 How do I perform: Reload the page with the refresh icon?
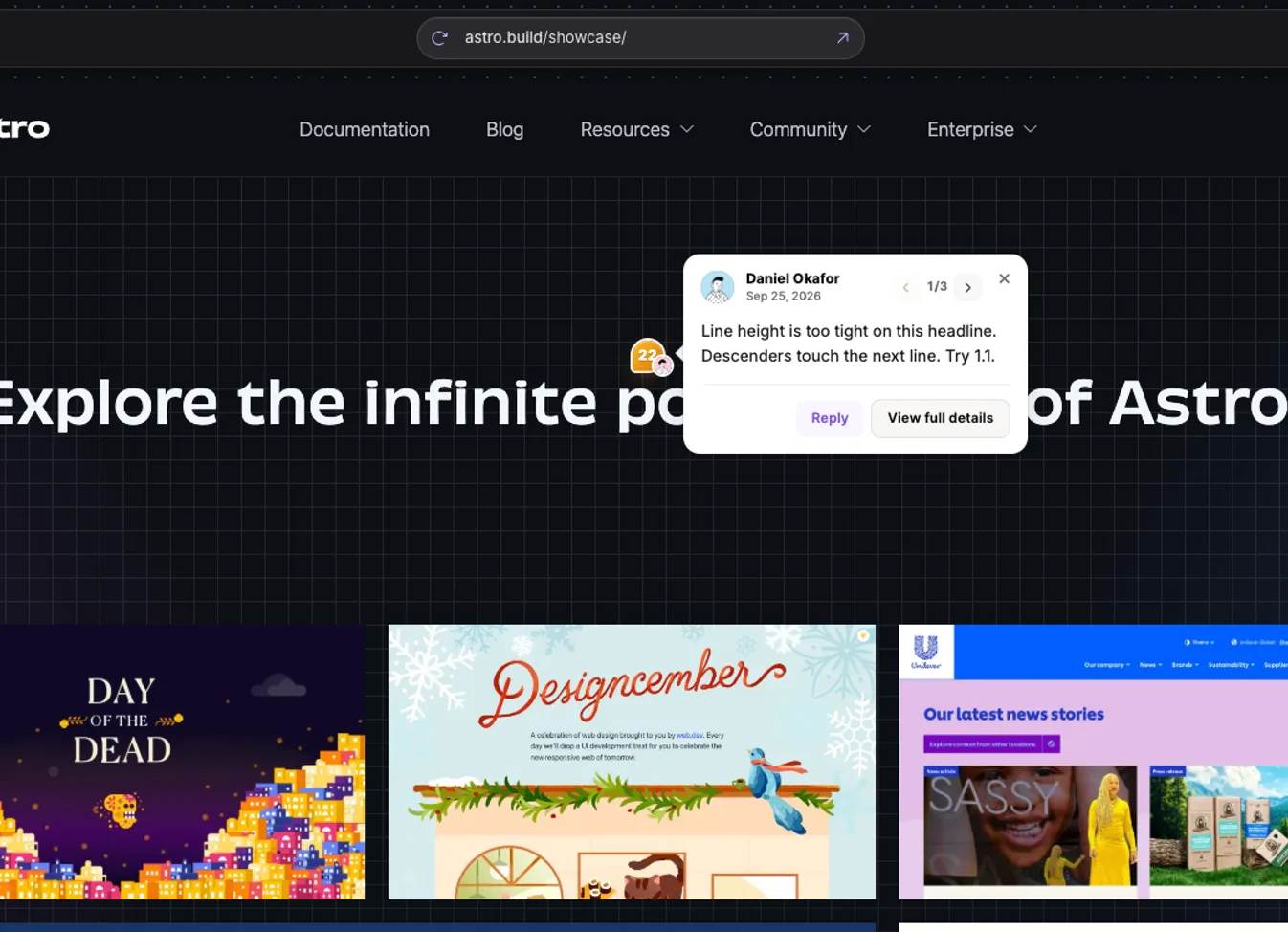[439, 38]
